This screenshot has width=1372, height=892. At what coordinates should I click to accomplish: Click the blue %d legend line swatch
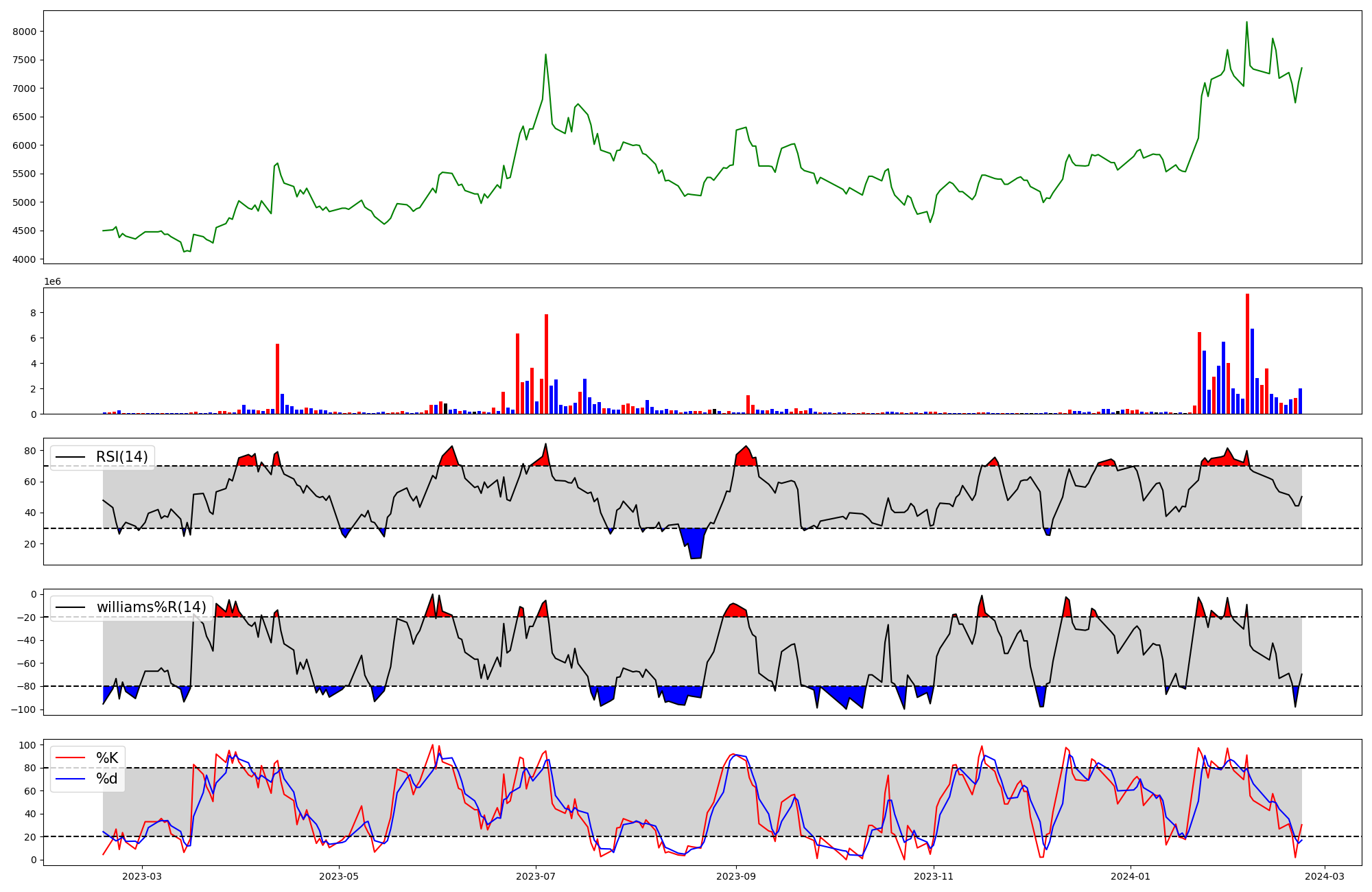point(71,779)
